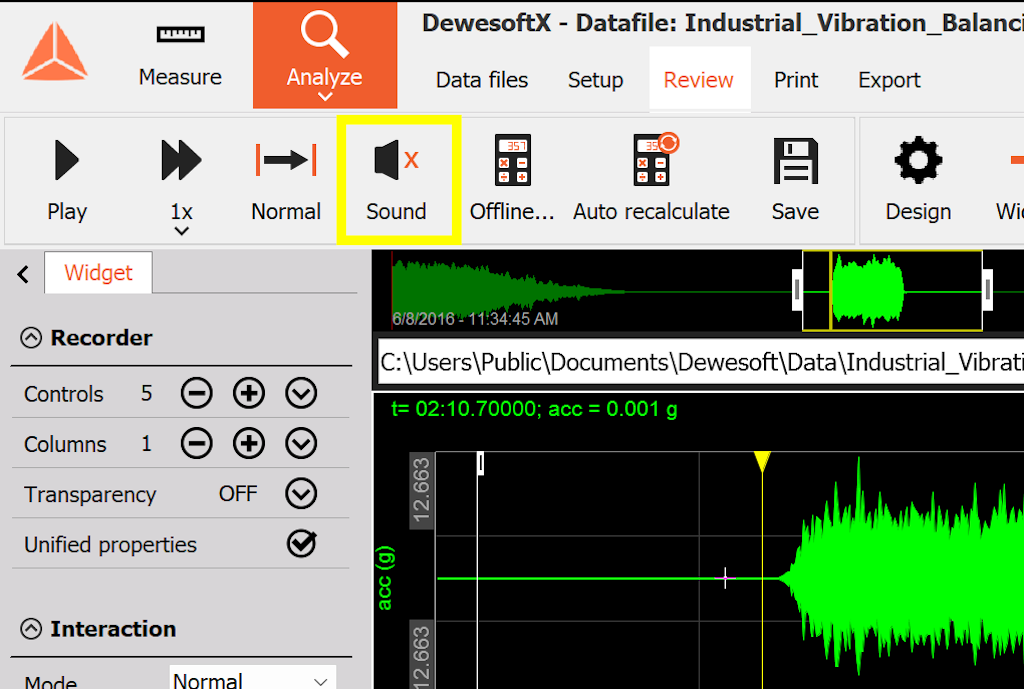This screenshot has width=1024, height=689.
Task: Open Transparency dropdown arrow
Action: 301,494
